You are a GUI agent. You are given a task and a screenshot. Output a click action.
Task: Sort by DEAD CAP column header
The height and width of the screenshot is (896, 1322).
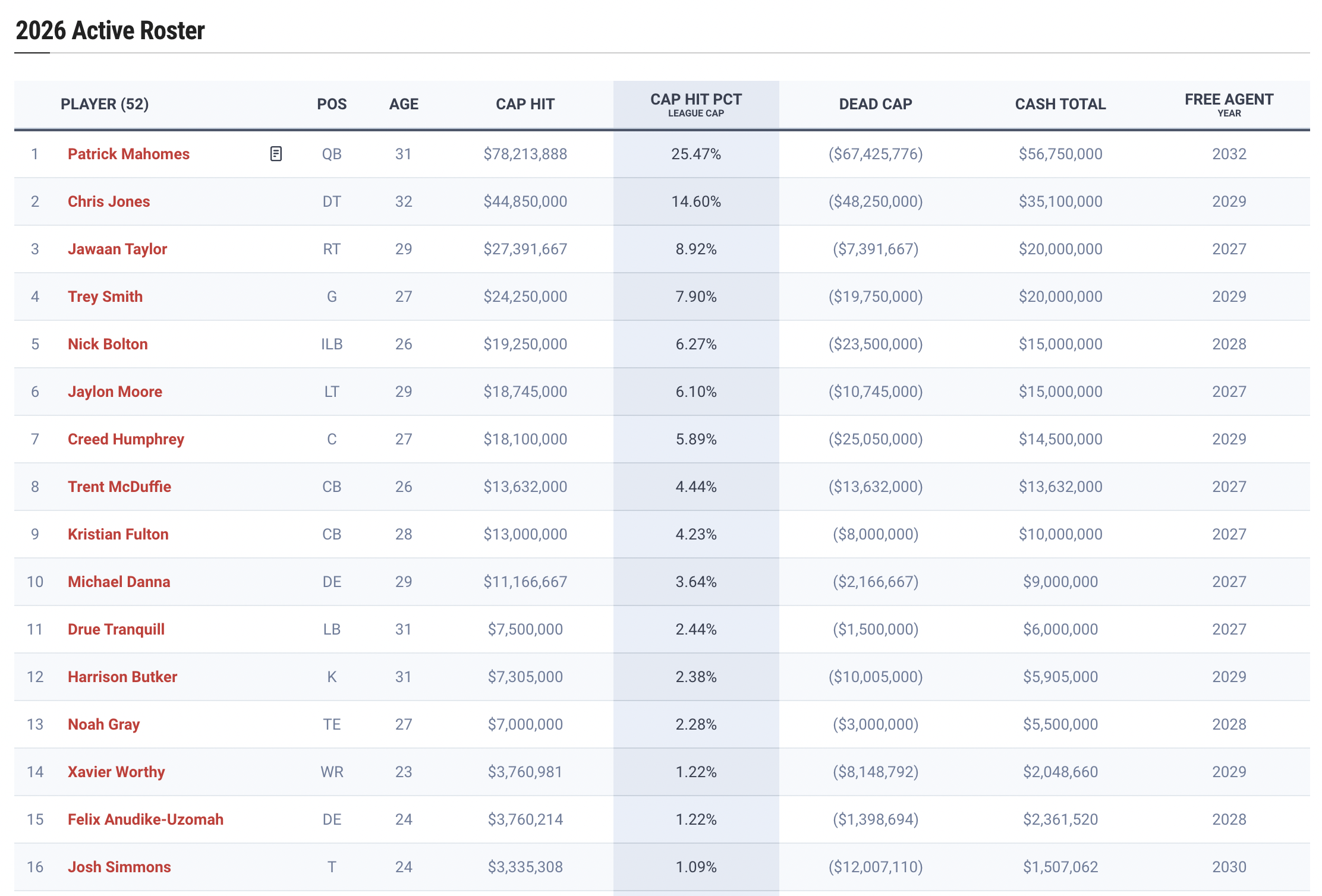pos(876,104)
